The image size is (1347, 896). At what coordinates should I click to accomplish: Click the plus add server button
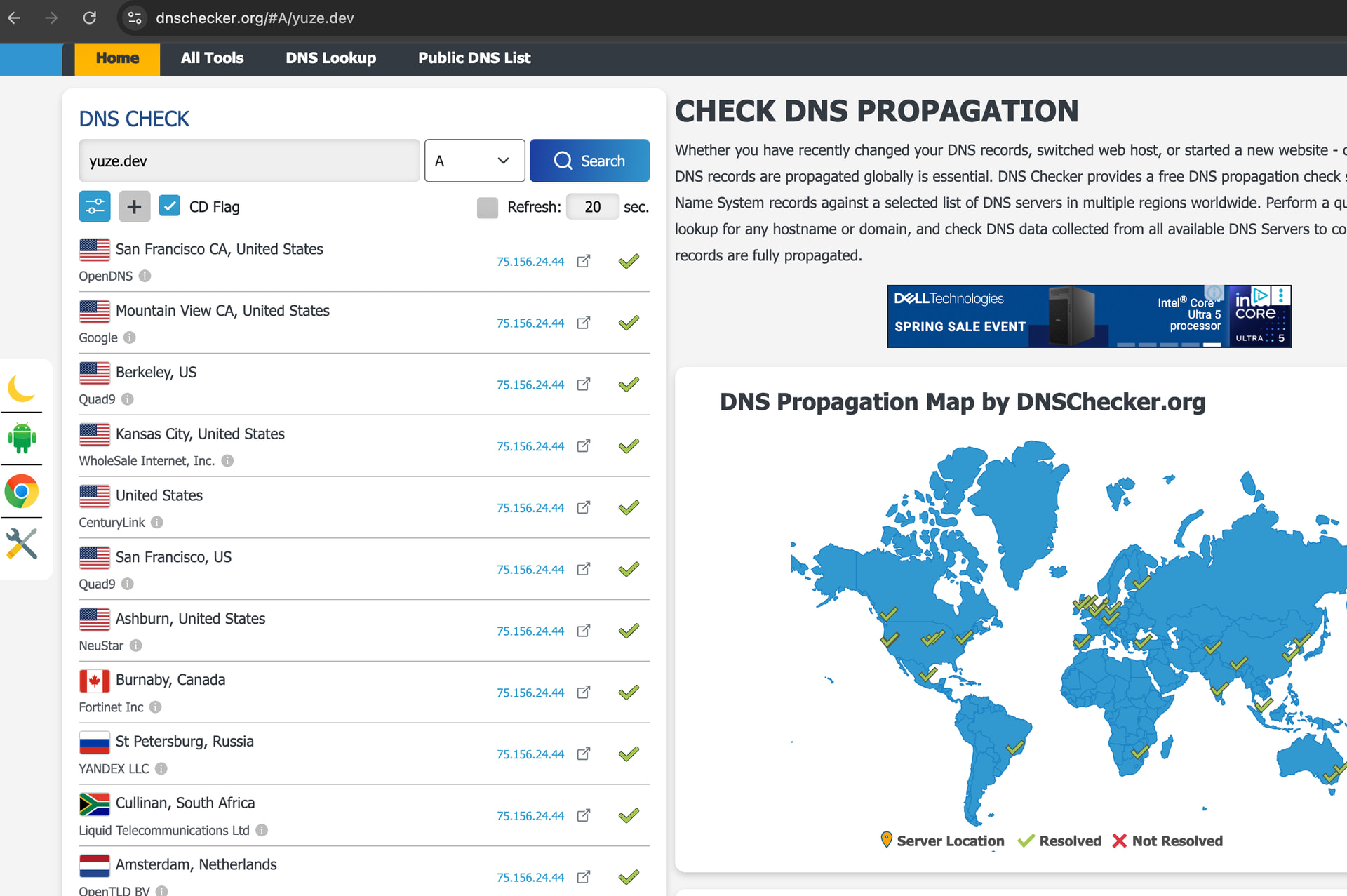tap(134, 206)
